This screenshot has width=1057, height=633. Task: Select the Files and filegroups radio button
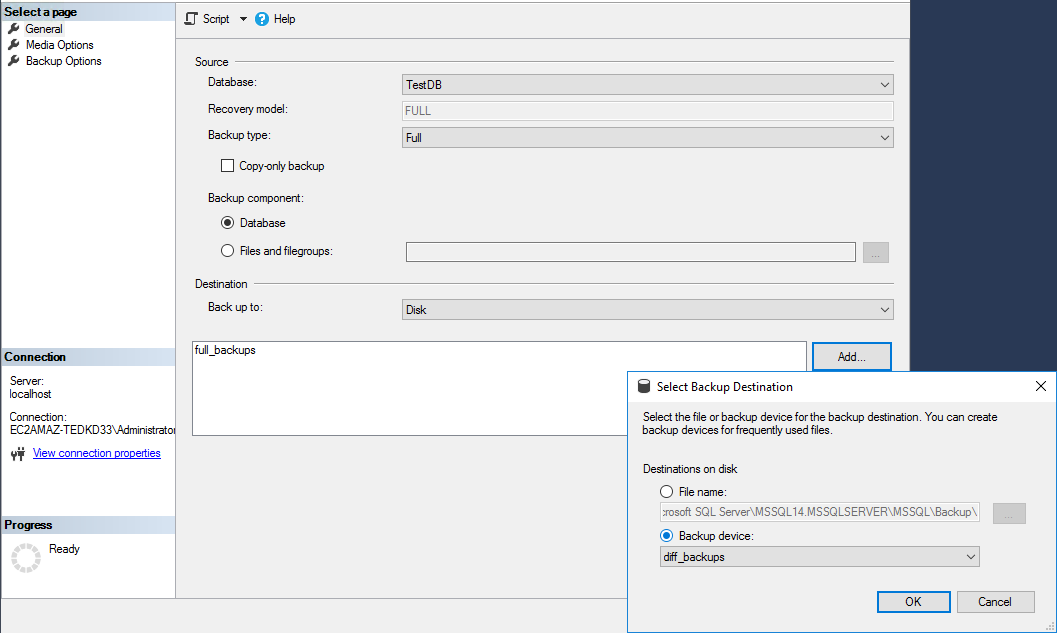pos(227,251)
